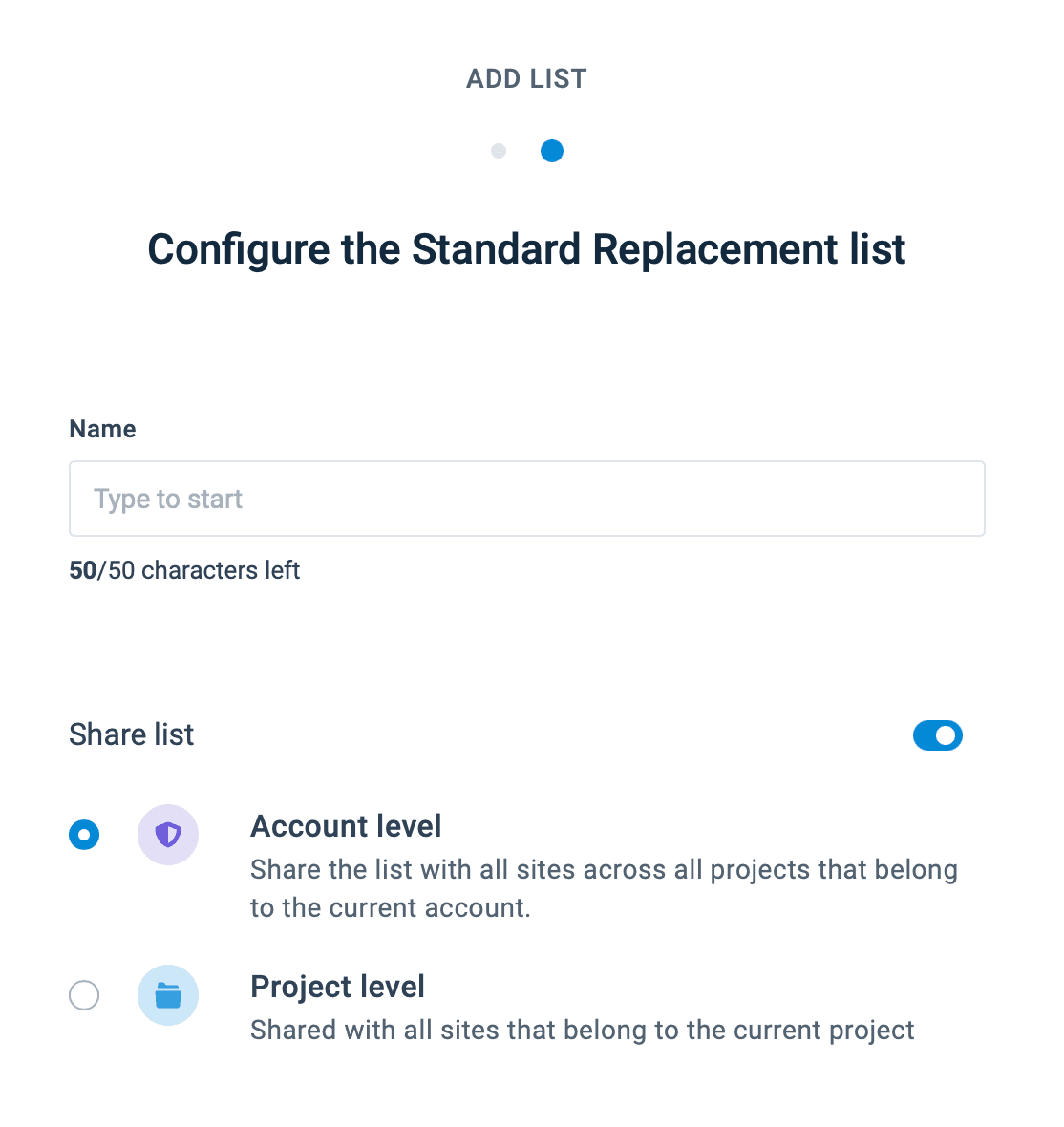Click 'Share the list with all sites' description
The image size is (1064, 1127).
604,870
